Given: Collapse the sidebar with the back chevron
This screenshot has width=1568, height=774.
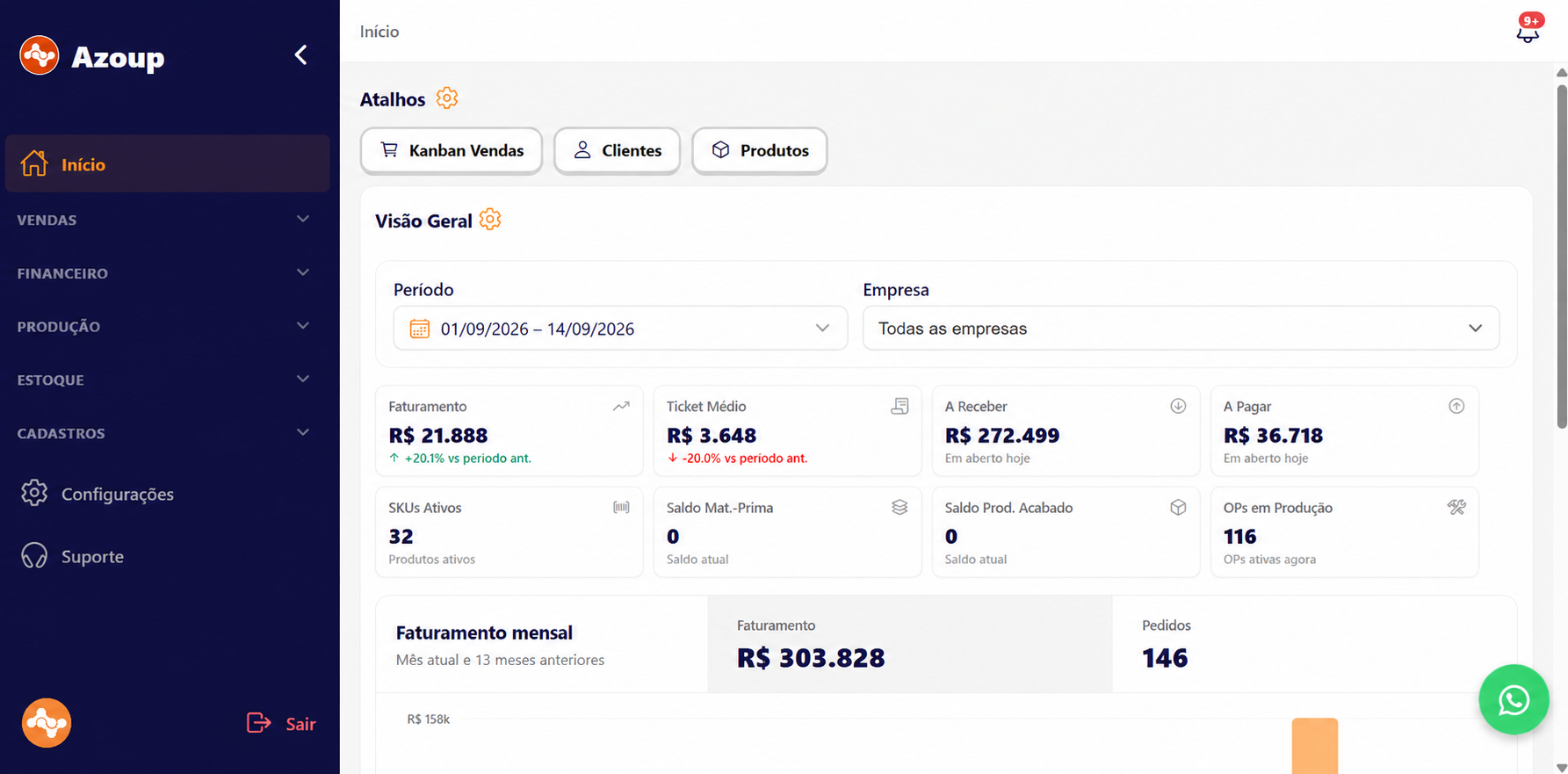Looking at the screenshot, I should [300, 55].
